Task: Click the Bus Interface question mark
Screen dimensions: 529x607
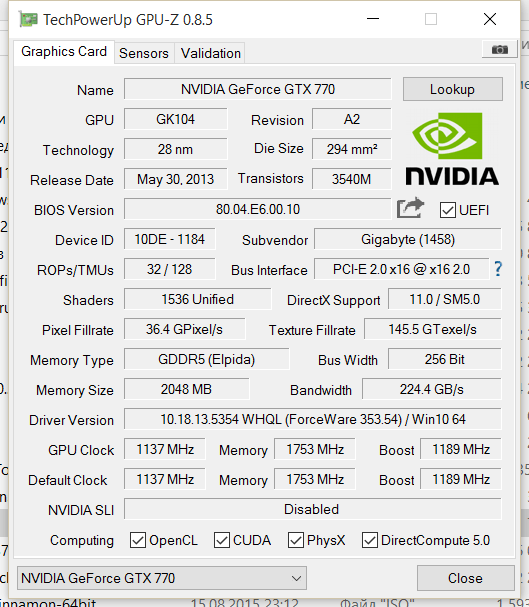Action: click(x=498, y=269)
